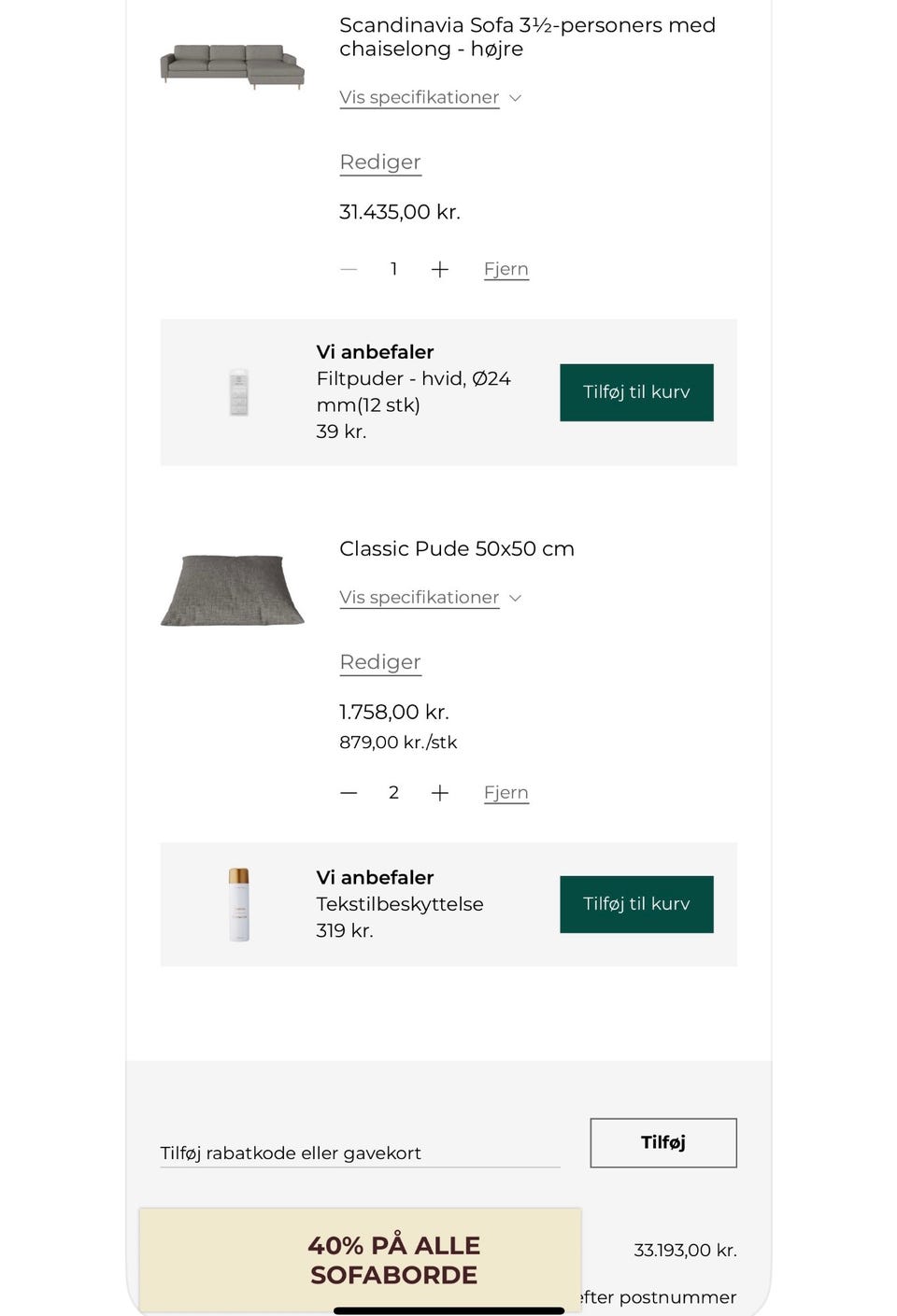Decrease the Scandinavia Sofa quantity with the minus icon

point(348,269)
